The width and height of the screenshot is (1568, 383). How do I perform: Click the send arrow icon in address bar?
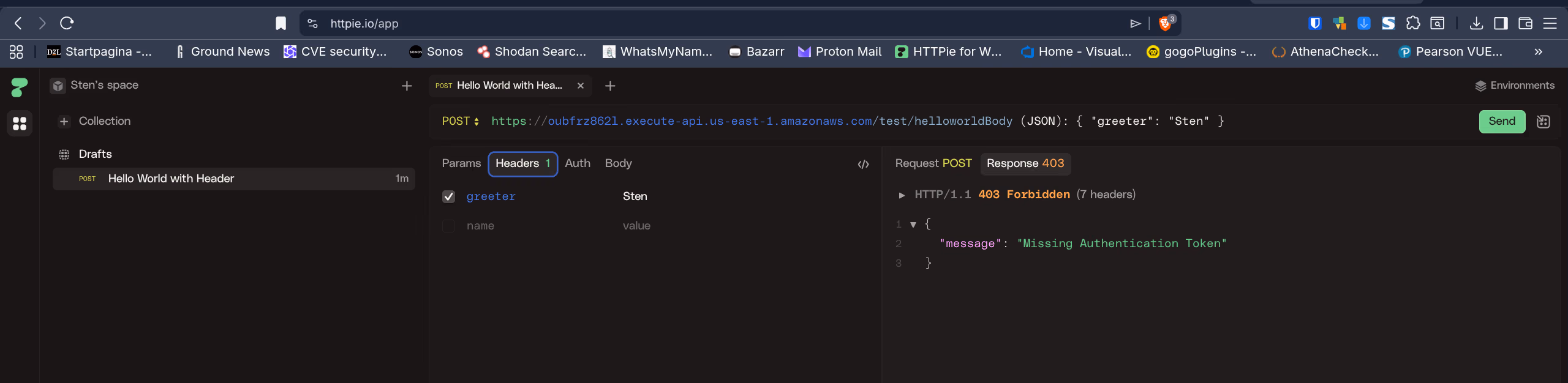pyautogui.click(x=1136, y=23)
